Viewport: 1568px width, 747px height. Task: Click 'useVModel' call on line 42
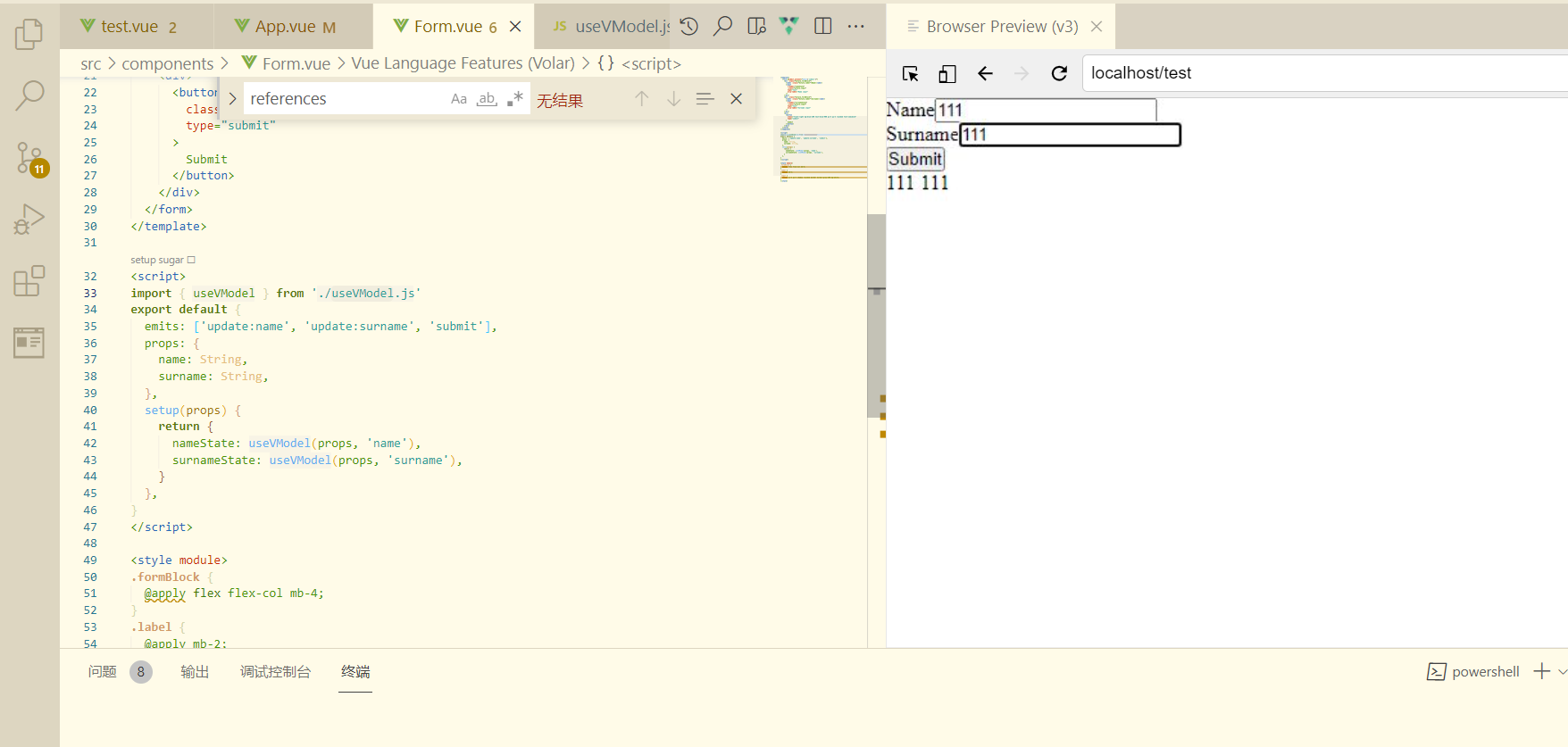279,444
